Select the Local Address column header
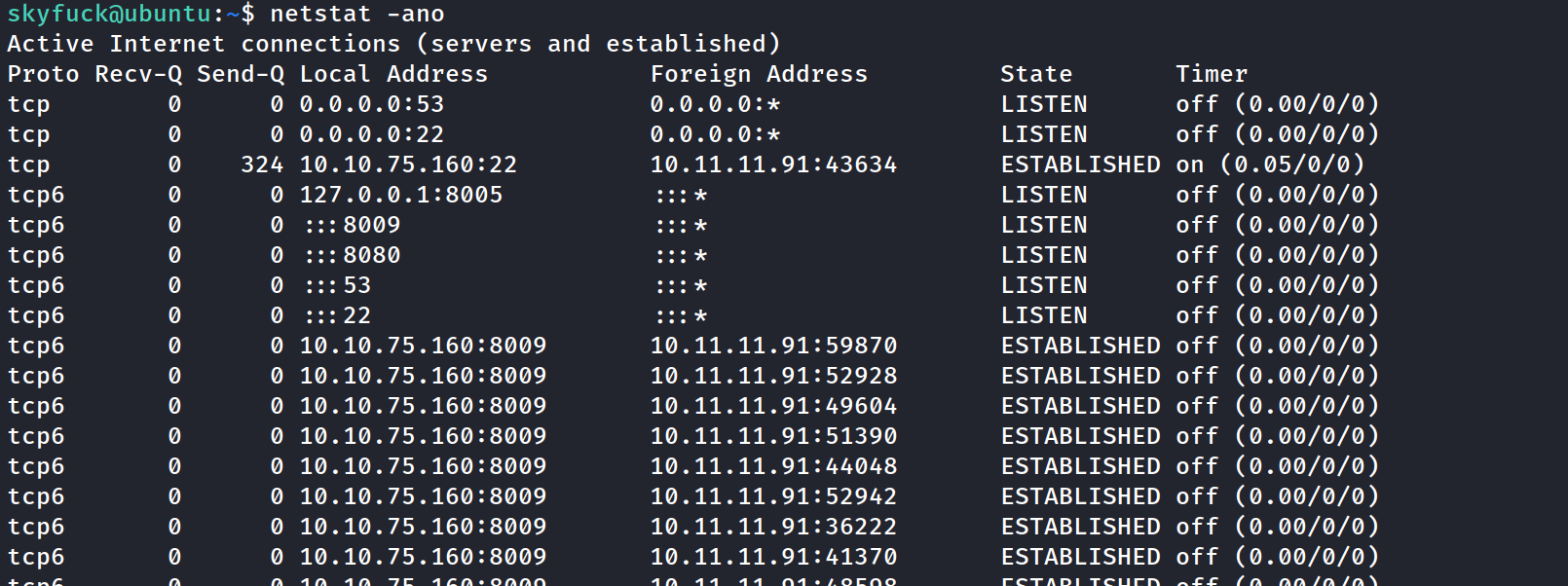This screenshot has width=1568, height=586. point(393,74)
